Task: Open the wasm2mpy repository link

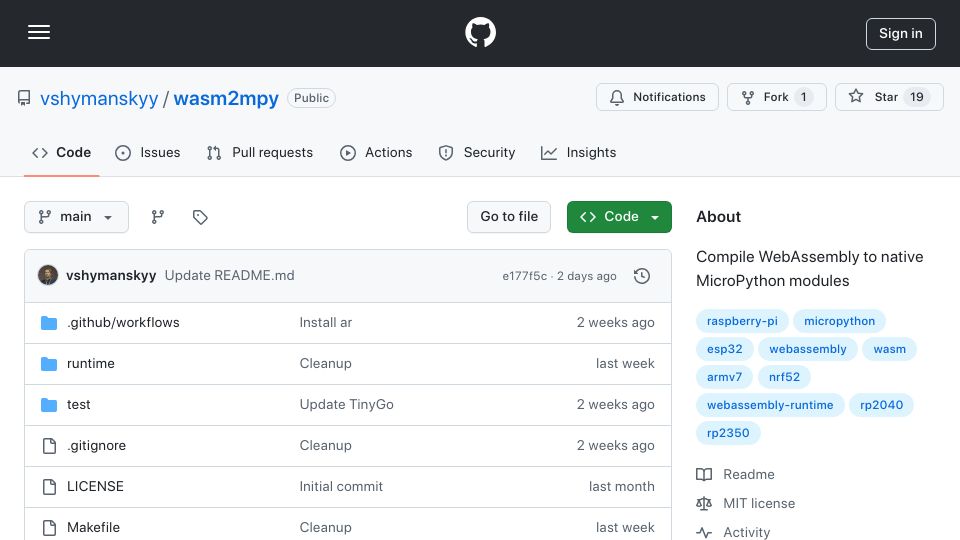Action: 226,98
